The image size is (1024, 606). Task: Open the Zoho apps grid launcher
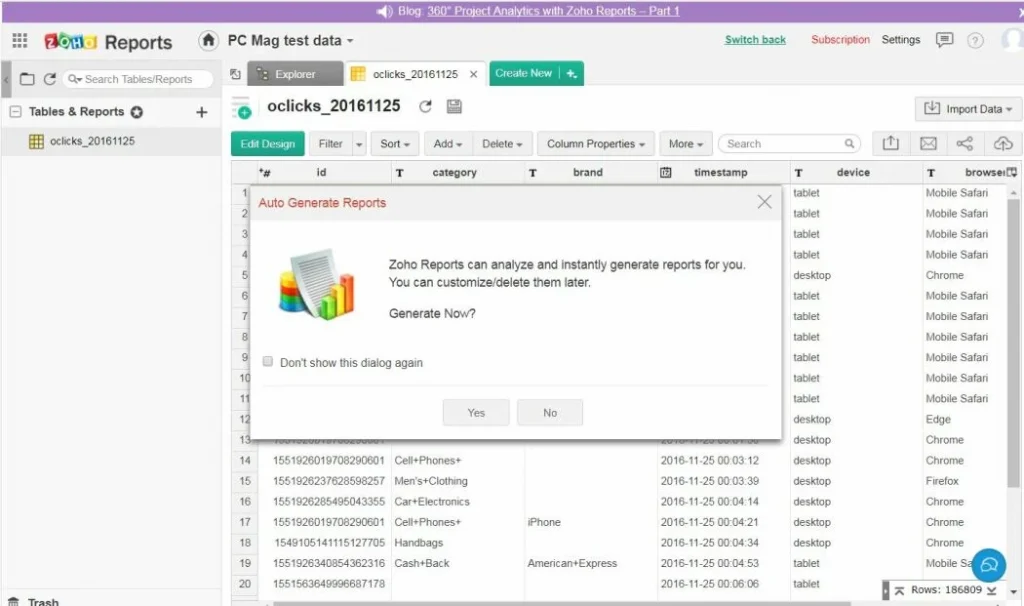tap(19, 41)
